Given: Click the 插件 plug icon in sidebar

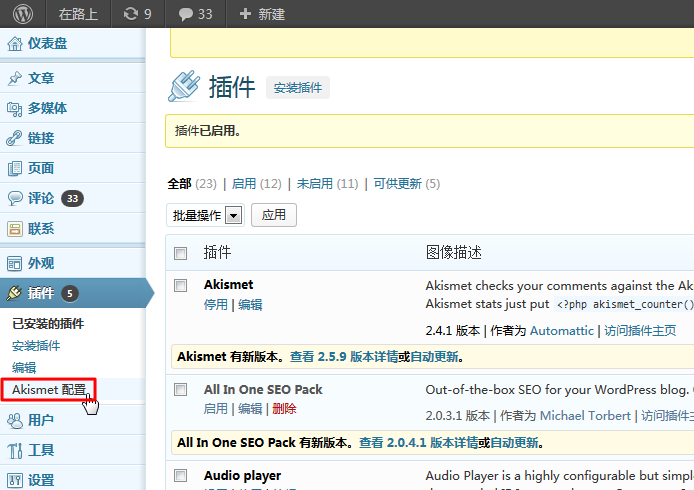Looking at the screenshot, I should [14, 293].
